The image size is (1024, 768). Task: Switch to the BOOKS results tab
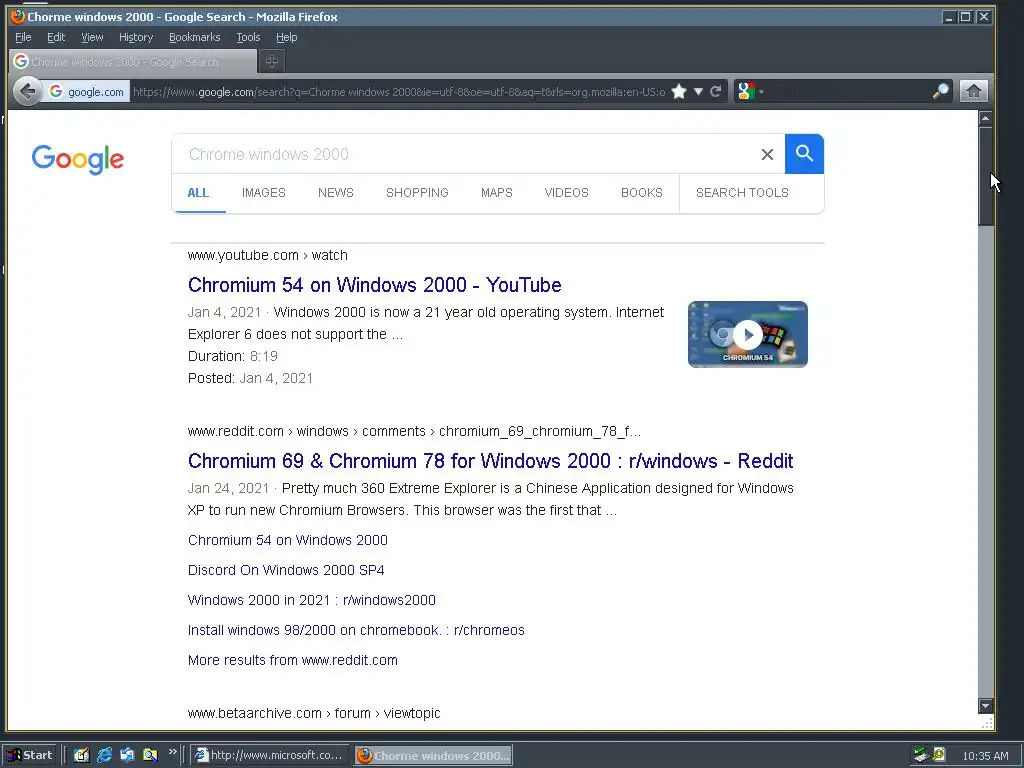(x=642, y=193)
